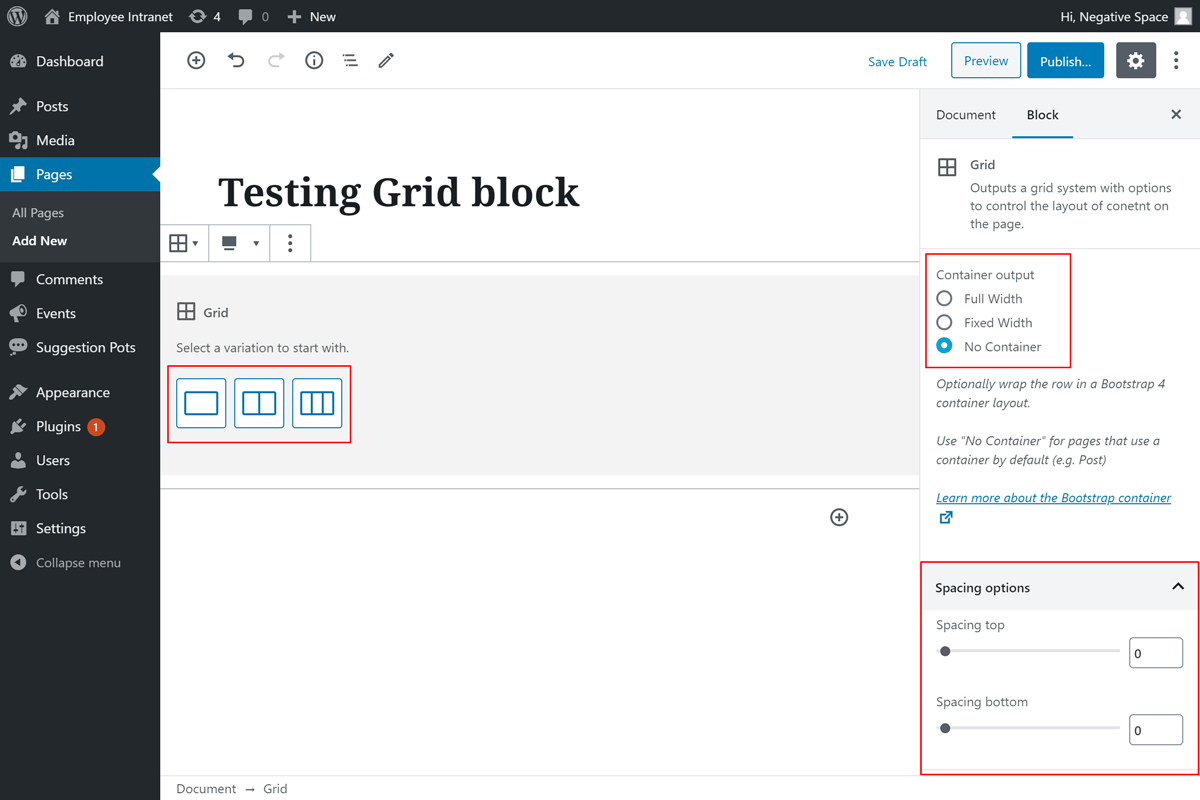
Task: Click the Publish button
Action: (x=1065, y=61)
